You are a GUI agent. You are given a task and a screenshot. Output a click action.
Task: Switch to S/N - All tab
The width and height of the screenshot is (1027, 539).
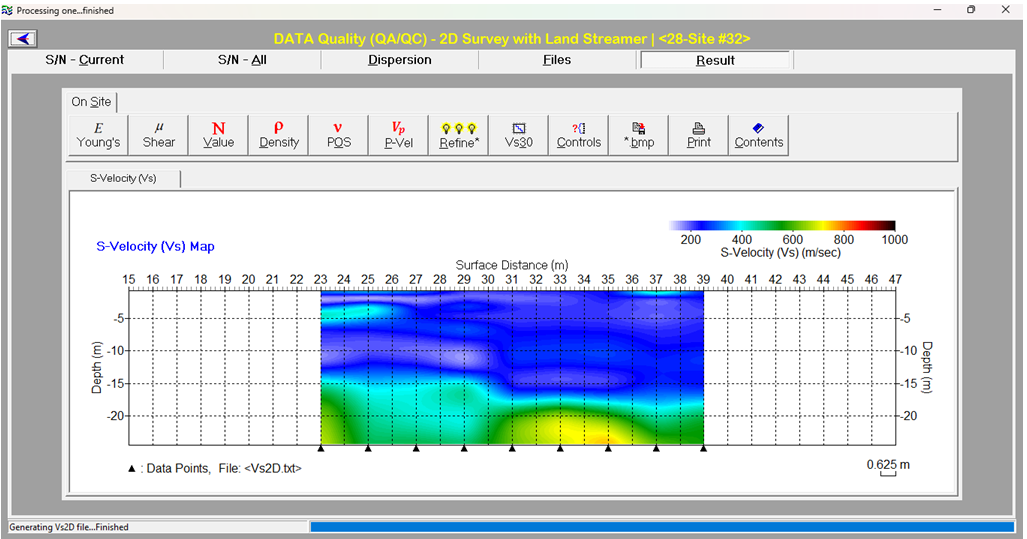[x=242, y=60]
